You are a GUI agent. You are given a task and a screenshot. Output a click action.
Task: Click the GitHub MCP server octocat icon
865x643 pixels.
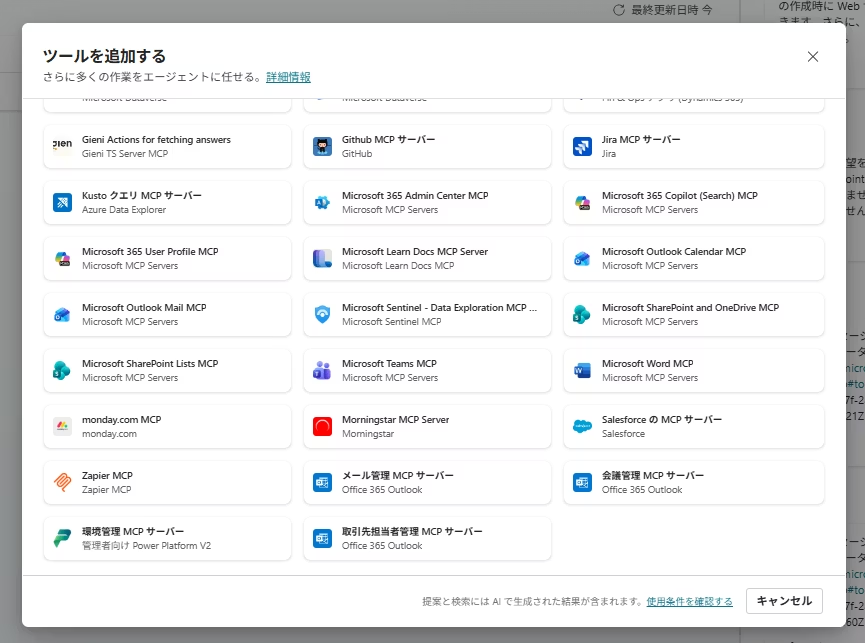322,147
